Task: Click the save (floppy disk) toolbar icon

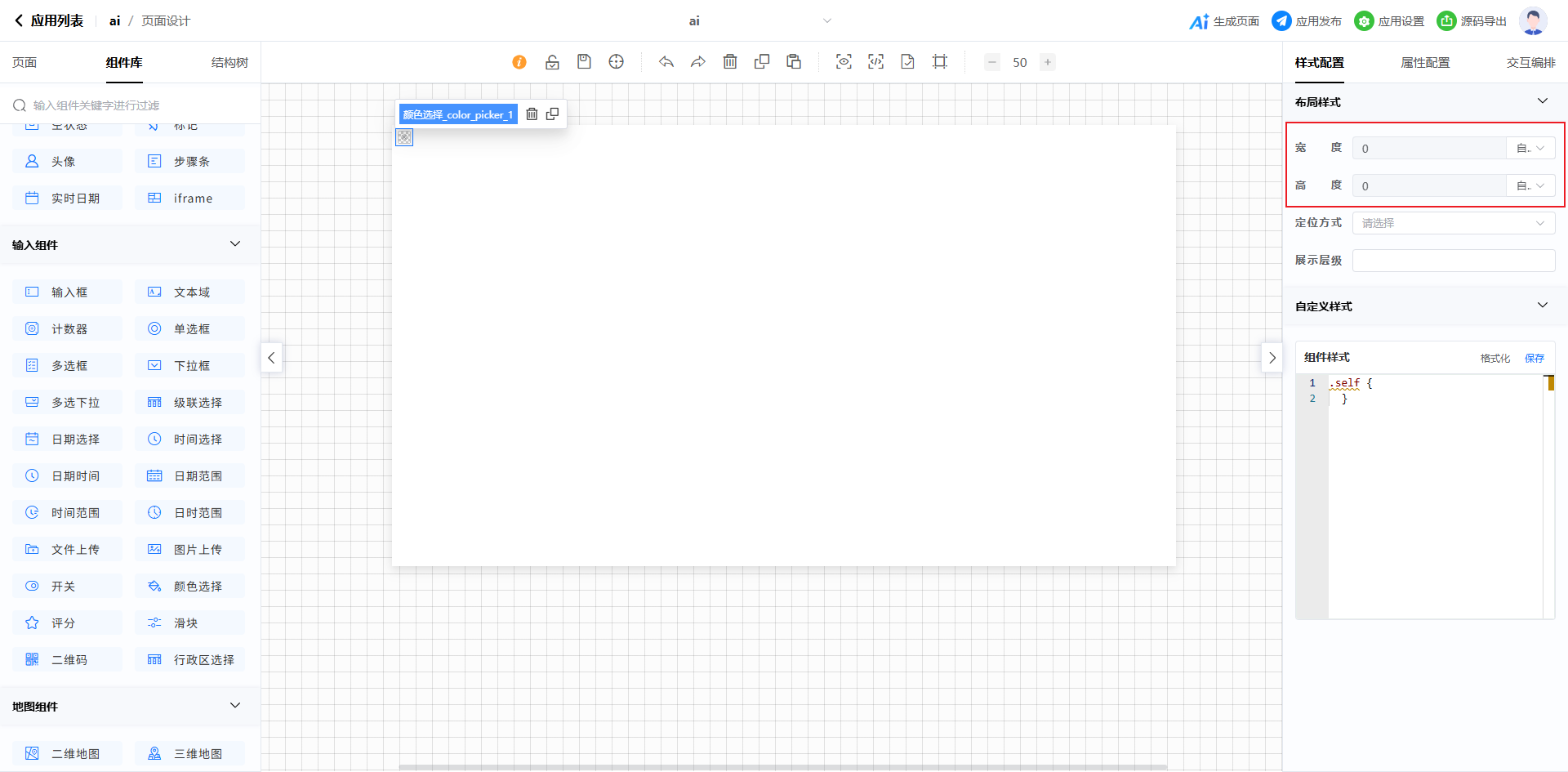Action: point(584,62)
